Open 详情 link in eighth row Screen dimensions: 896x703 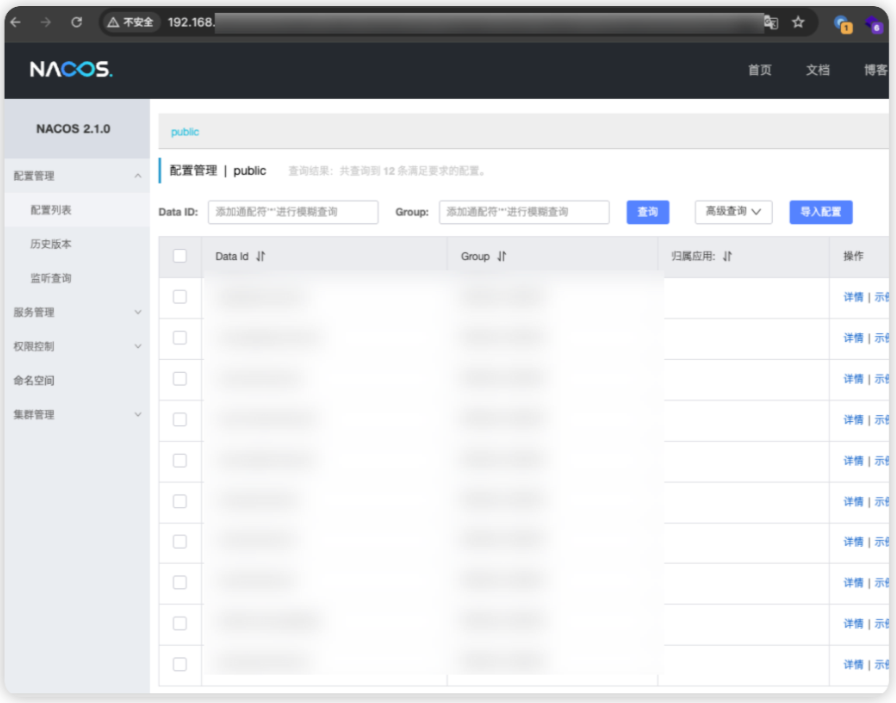[853, 582]
